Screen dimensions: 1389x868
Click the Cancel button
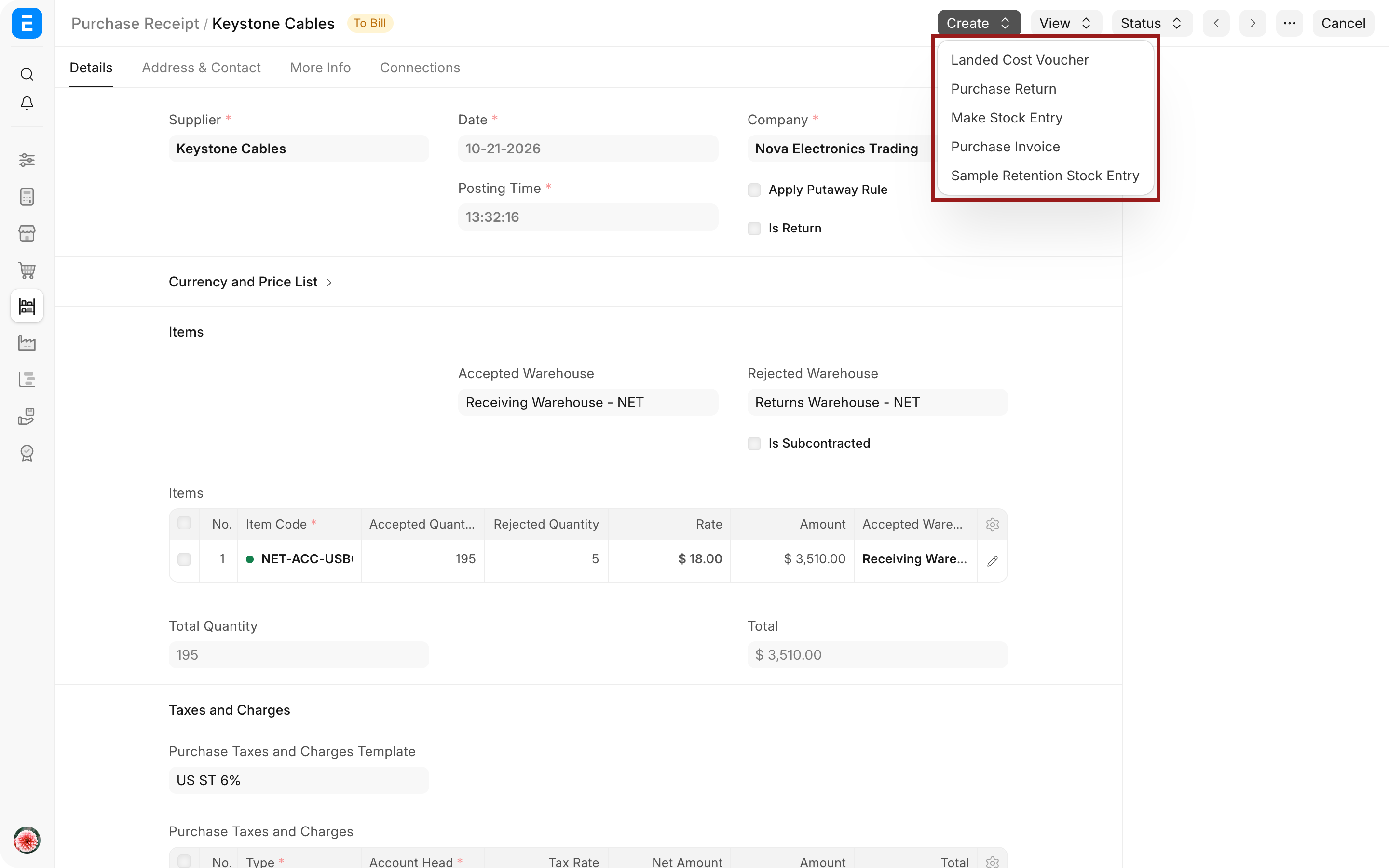tap(1343, 24)
